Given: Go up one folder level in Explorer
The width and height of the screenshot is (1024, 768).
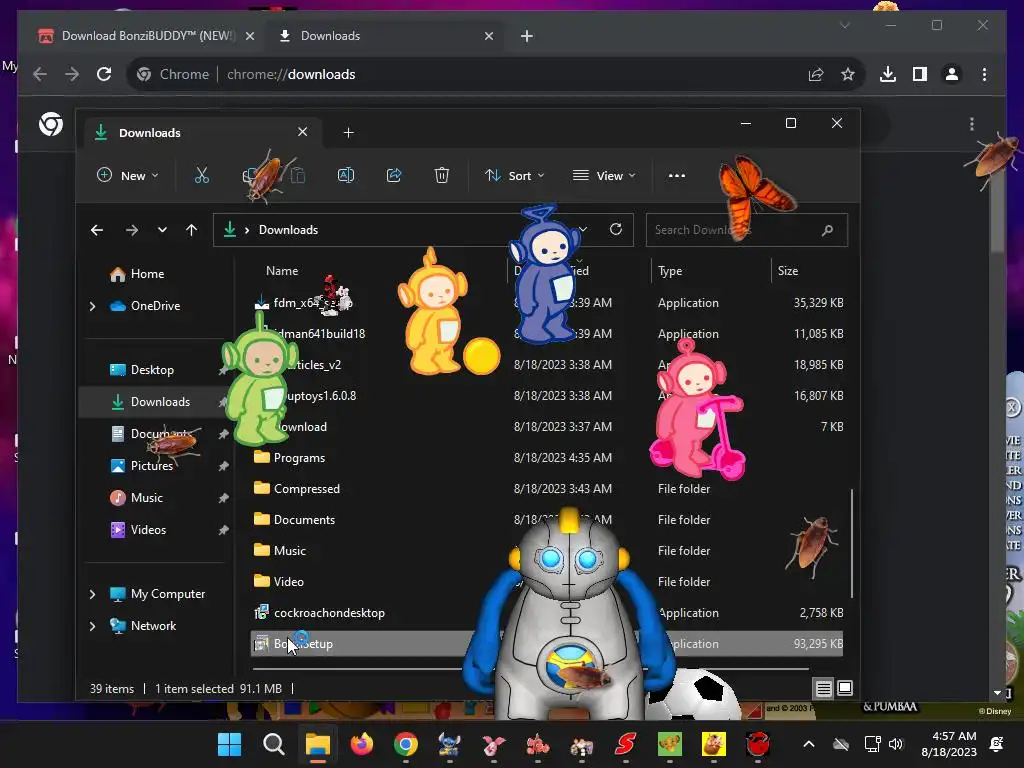Looking at the screenshot, I should pos(191,230).
